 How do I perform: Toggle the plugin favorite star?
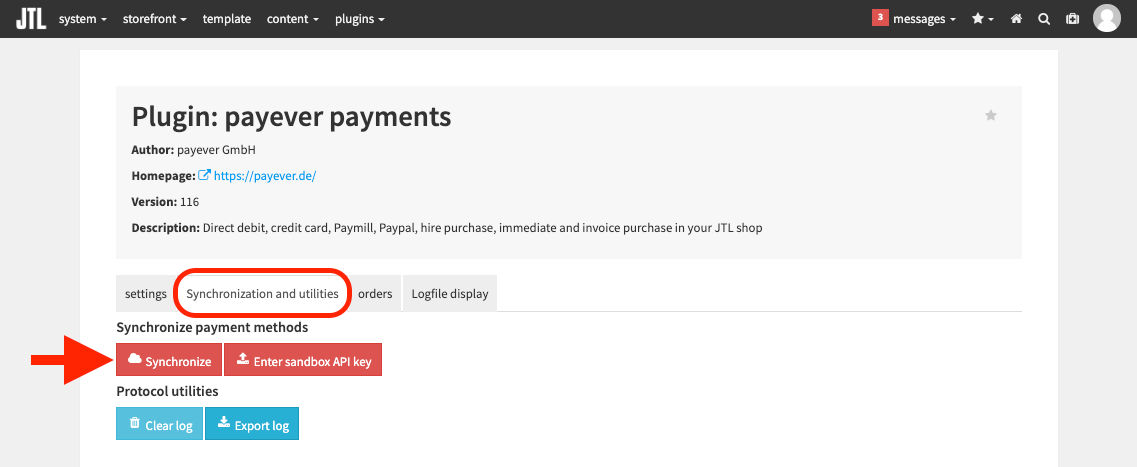[991, 115]
